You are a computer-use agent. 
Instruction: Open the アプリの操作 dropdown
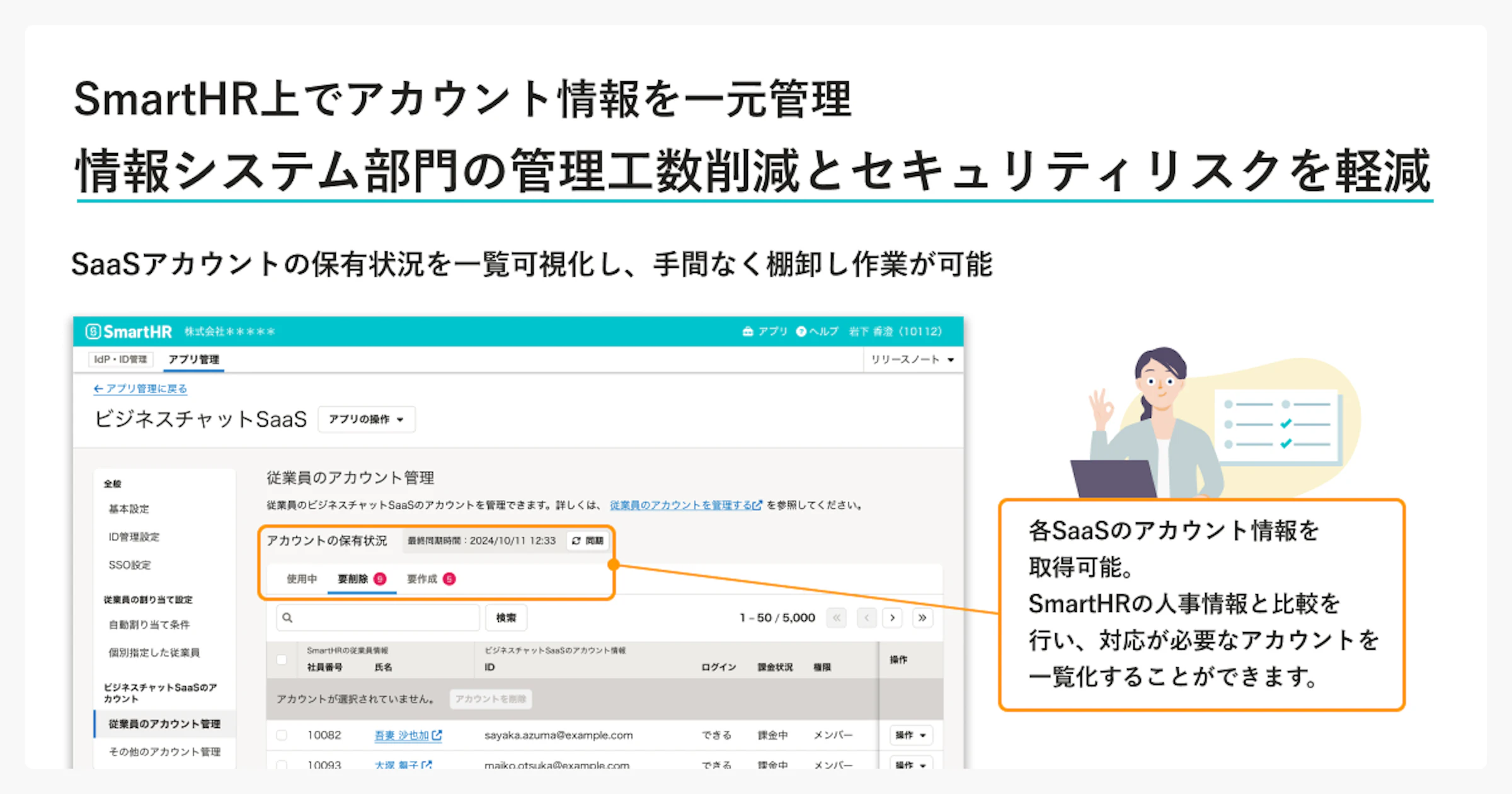coord(367,419)
